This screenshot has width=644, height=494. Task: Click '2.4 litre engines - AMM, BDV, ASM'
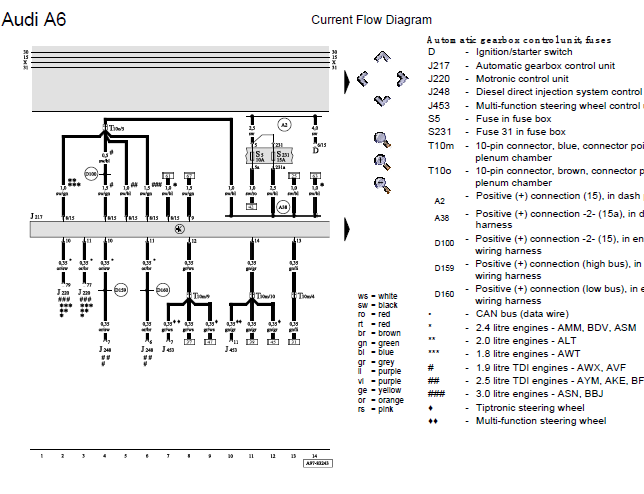556,328
